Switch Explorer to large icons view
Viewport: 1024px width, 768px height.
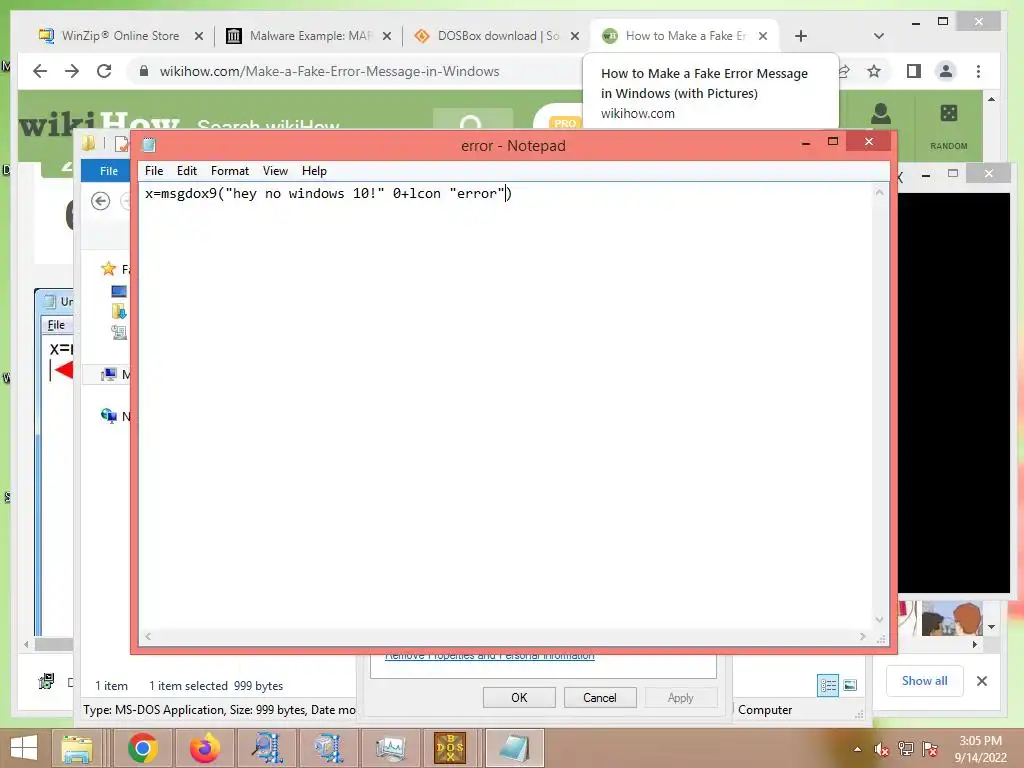click(x=850, y=685)
